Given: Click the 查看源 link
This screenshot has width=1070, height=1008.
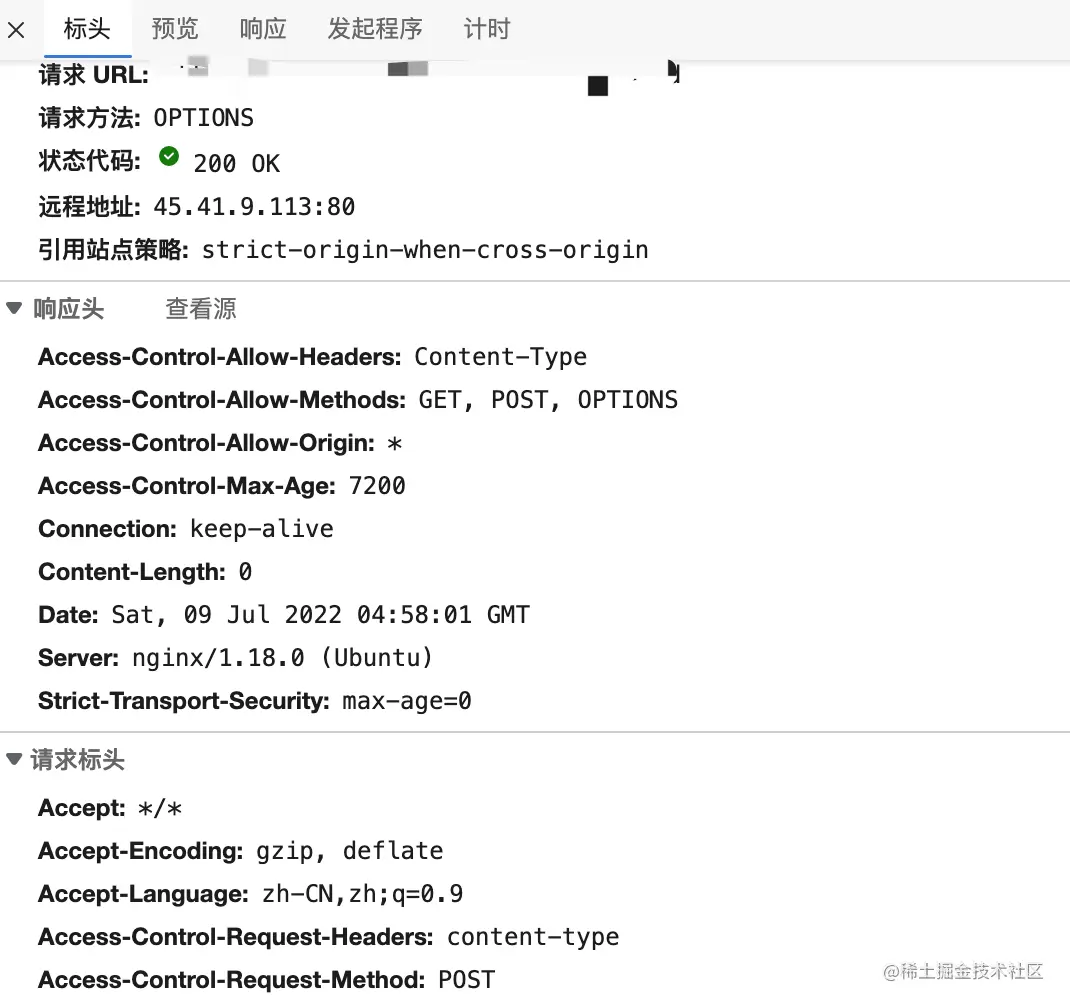Looking at the screenshot, I should (201, 308).
